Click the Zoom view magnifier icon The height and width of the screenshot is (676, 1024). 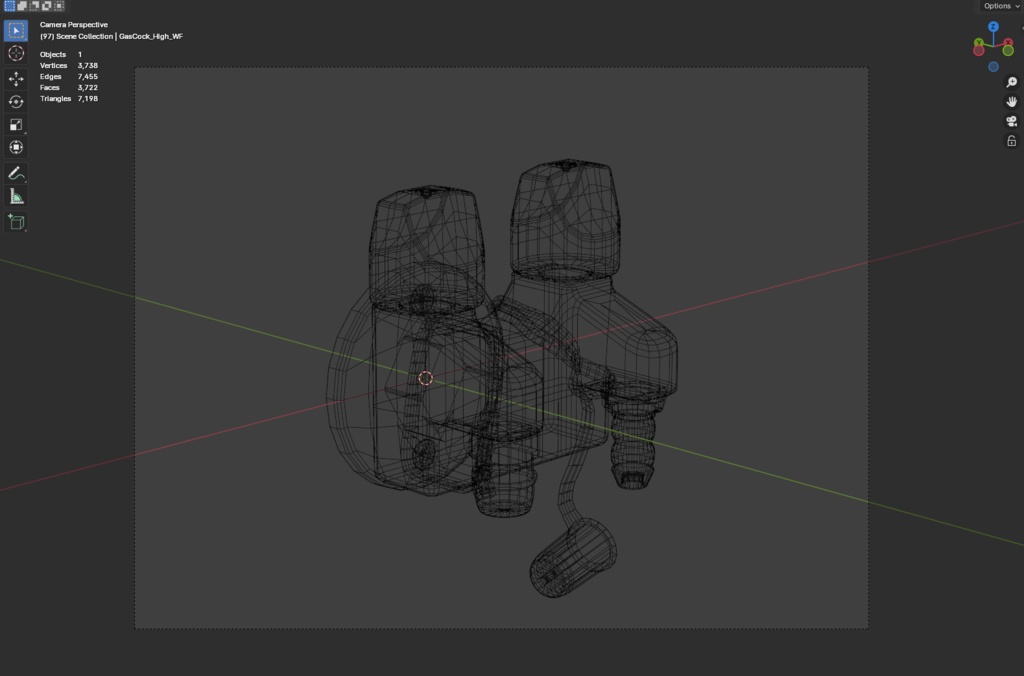click(x=1012, y=82)
